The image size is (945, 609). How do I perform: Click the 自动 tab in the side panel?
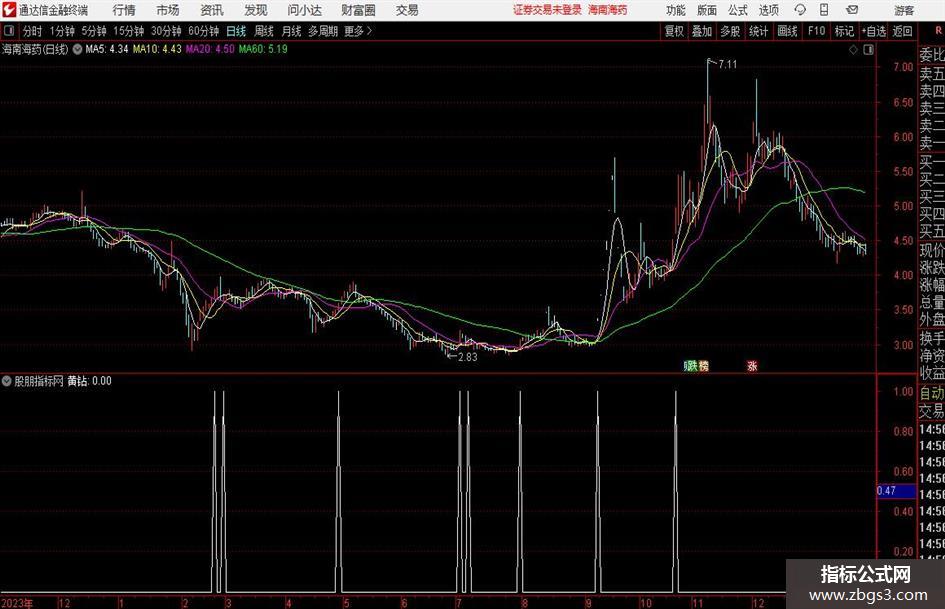pyautogui.click(x=932, y=393)
